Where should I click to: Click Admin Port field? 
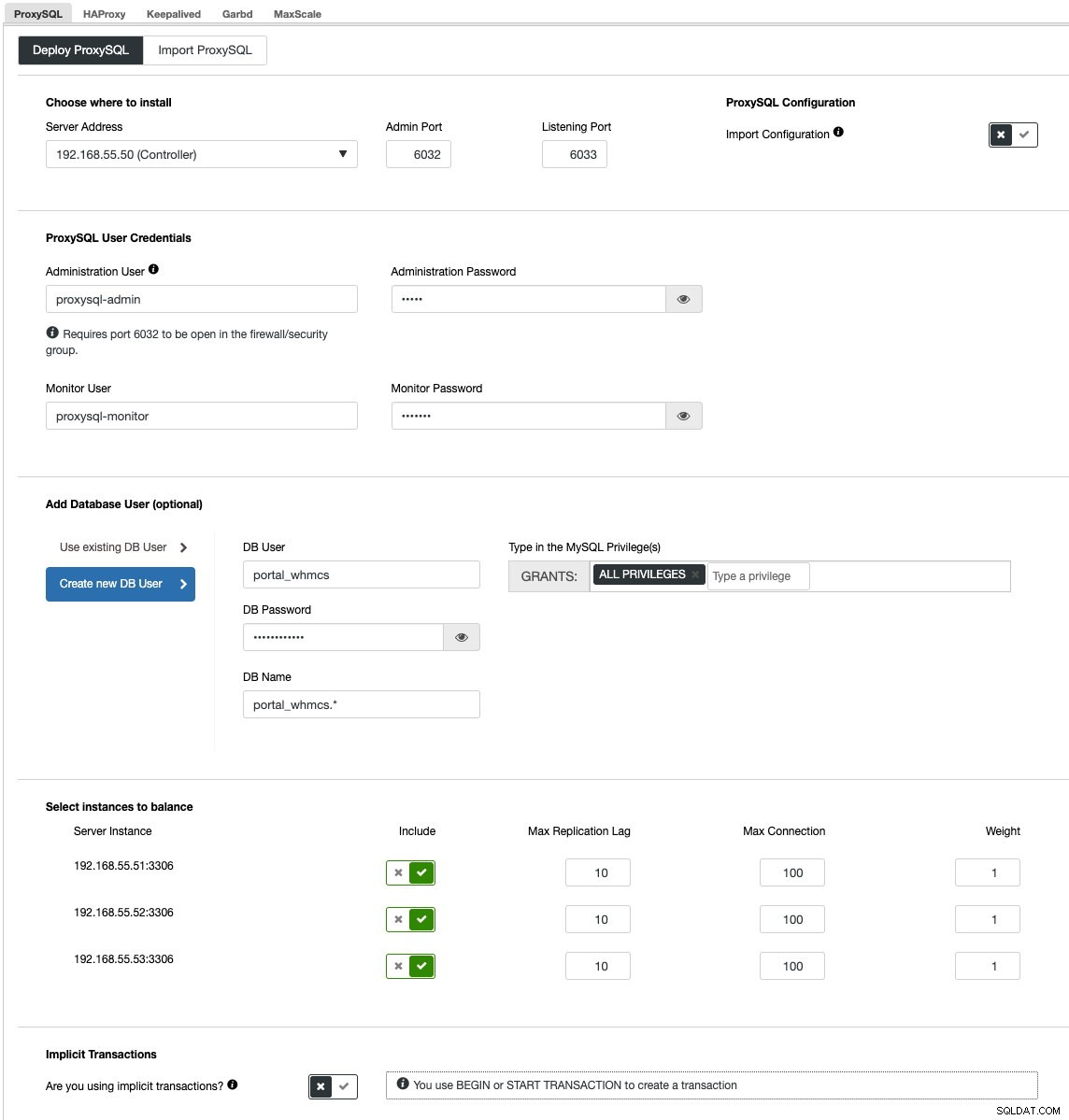point(418,154)
